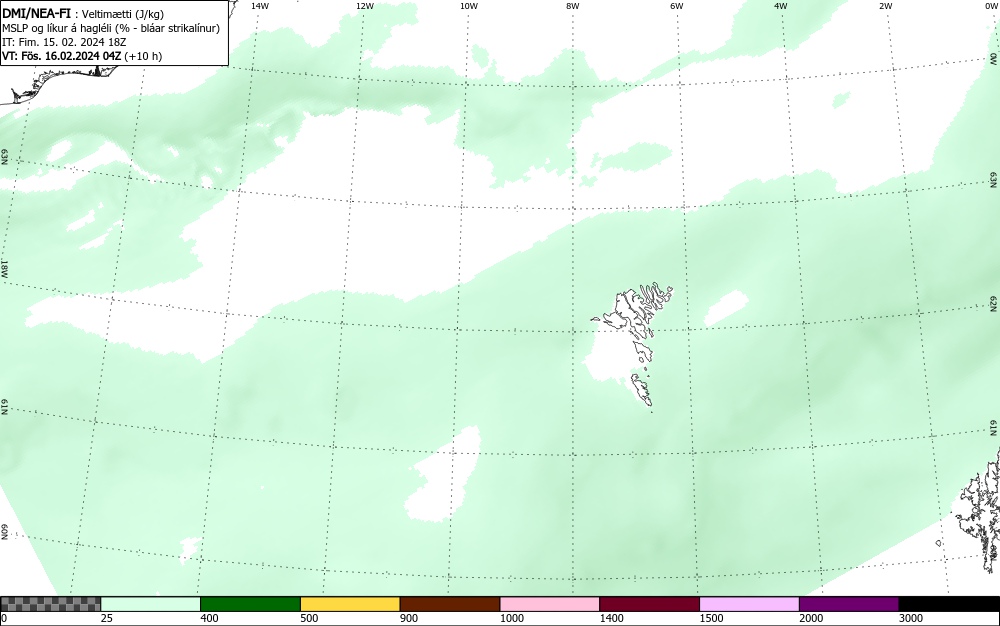Click the black legend swatch above 3000
This screenshot has height=626, width=1000.
(x=949, y=604)
